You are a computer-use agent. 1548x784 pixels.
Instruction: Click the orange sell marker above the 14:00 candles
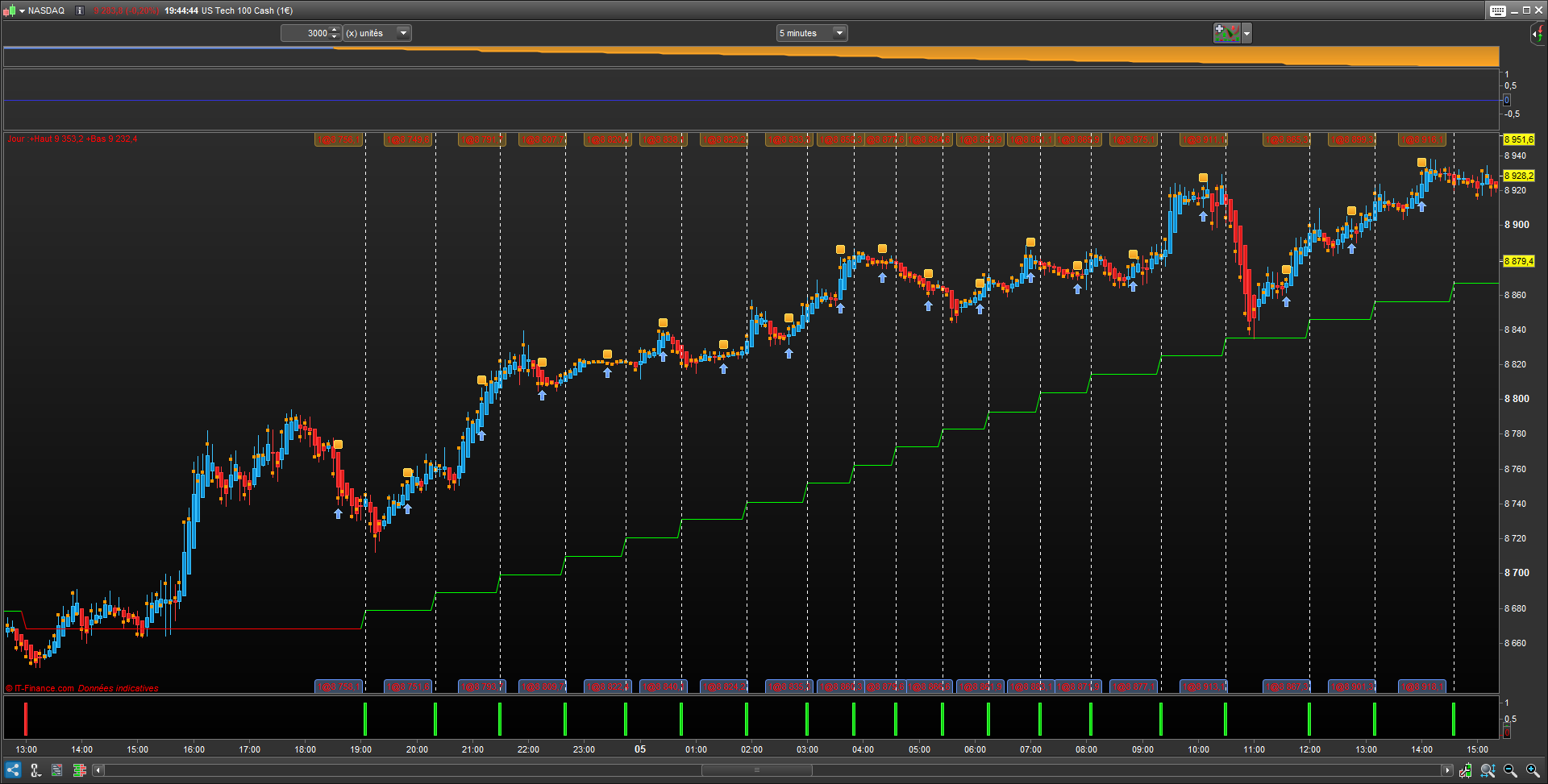click(x=1421, y=163)
